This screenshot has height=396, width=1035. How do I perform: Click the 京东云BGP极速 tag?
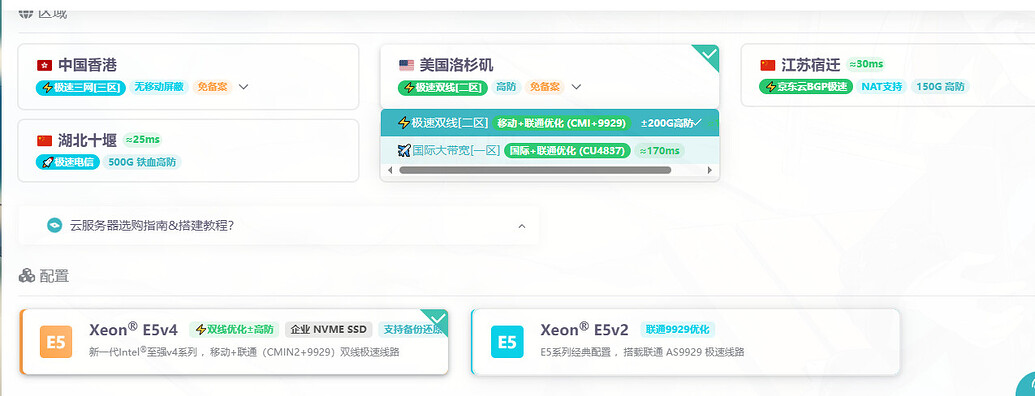click(807, 86)
